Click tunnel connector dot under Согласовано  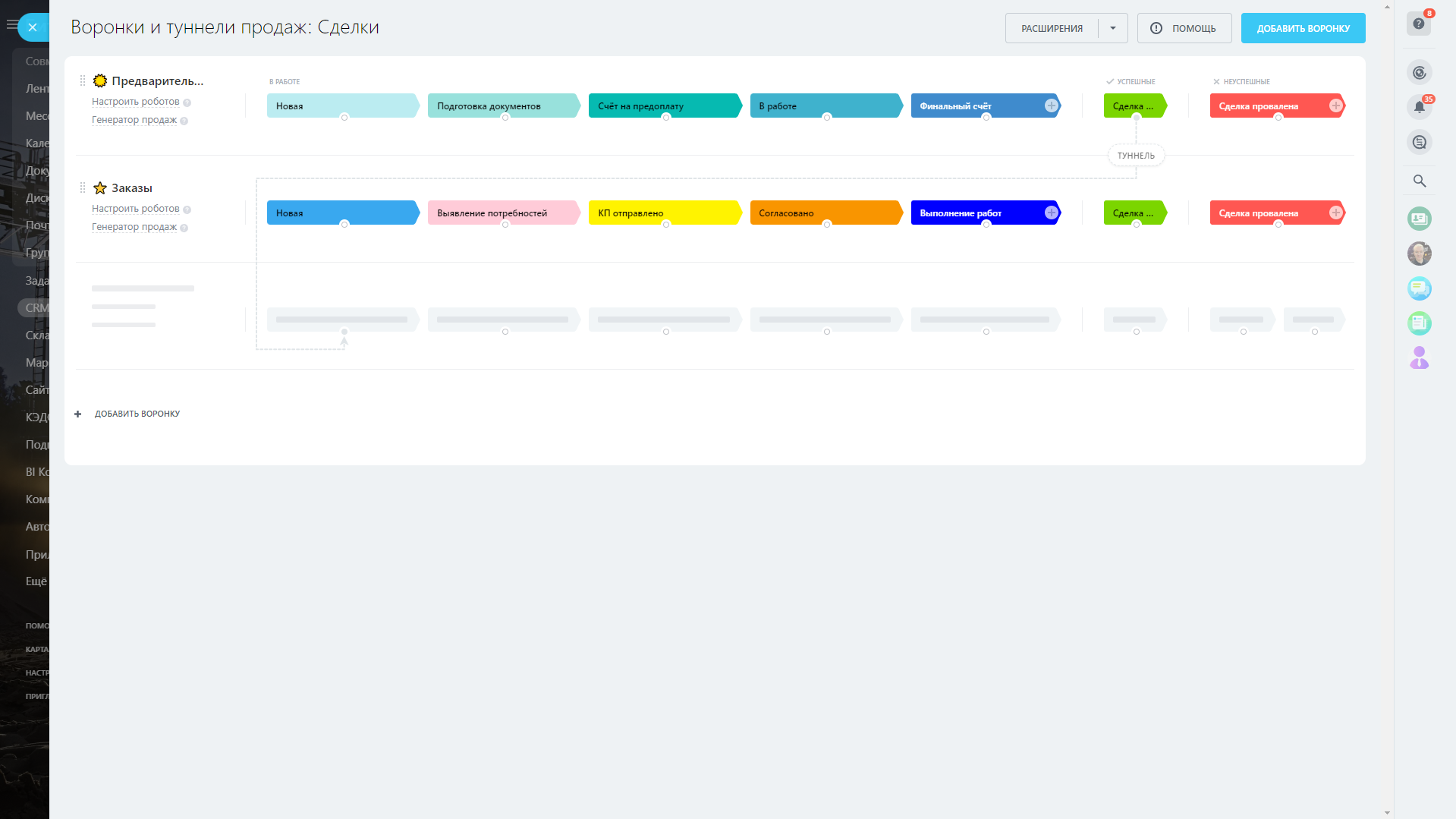(x=827, y=225)
